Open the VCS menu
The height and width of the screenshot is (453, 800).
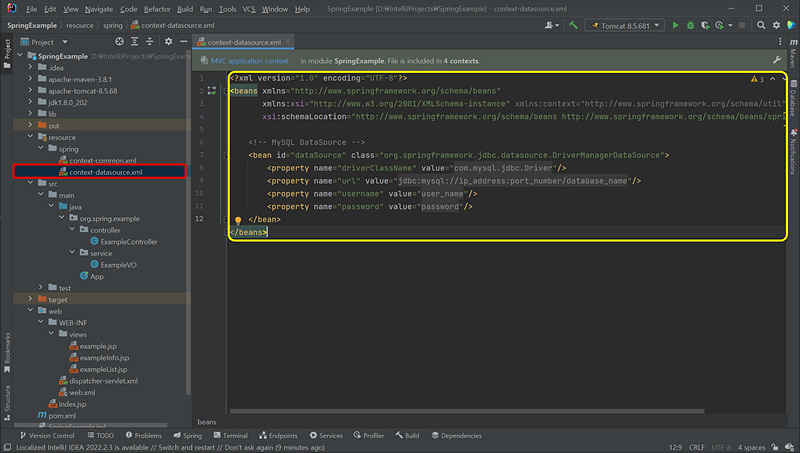[x=249, y=9]
